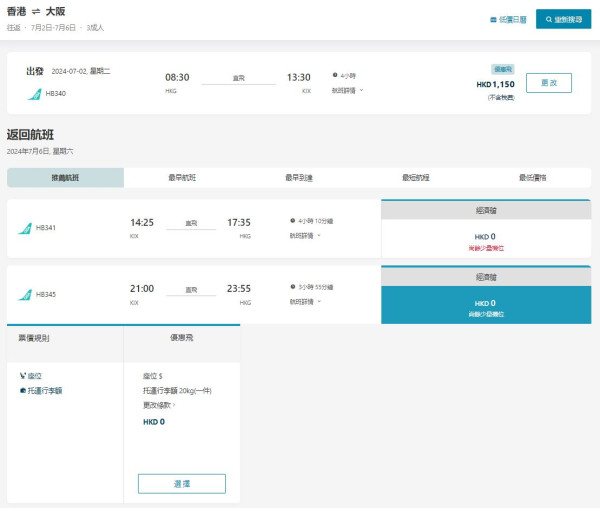Click the clock icon beside 4 hours duration
The height and width of the screenshot is (508, 600).
click(335, 75)
